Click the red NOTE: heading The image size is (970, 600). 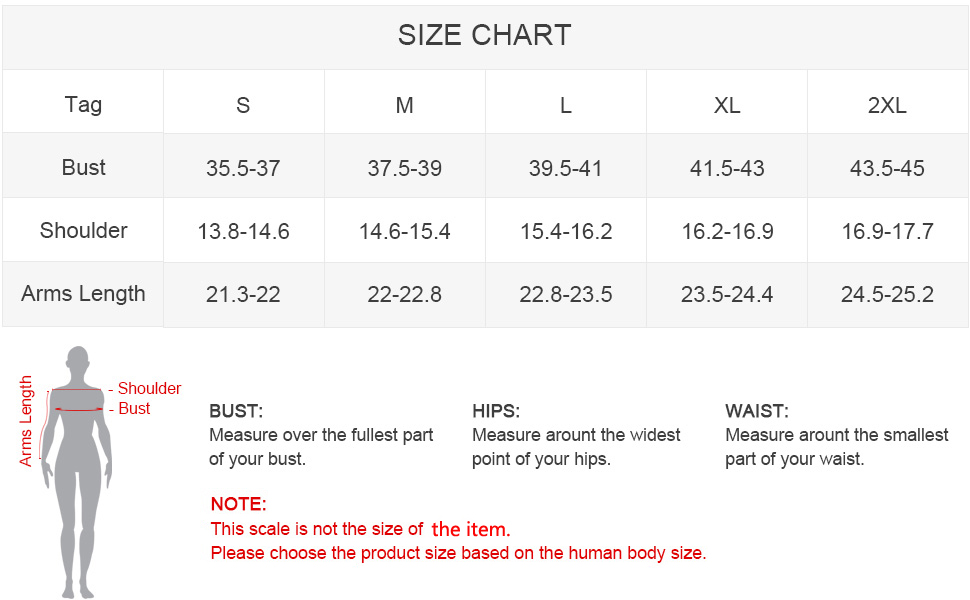pyautogui.click(x=238, y=504)
